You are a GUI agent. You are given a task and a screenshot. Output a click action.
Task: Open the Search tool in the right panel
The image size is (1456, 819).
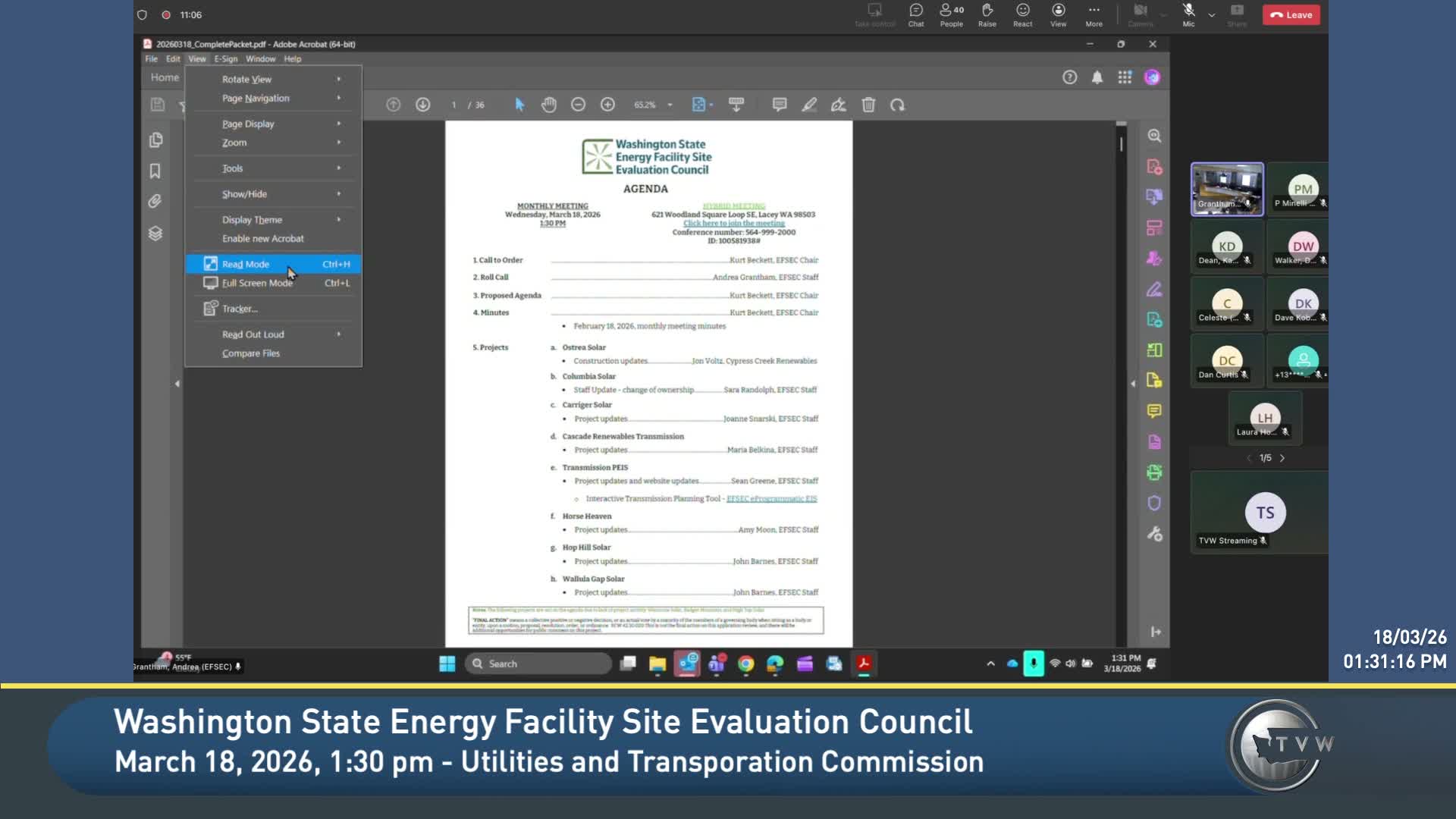pyautogui.click(x=1154, y=136)
